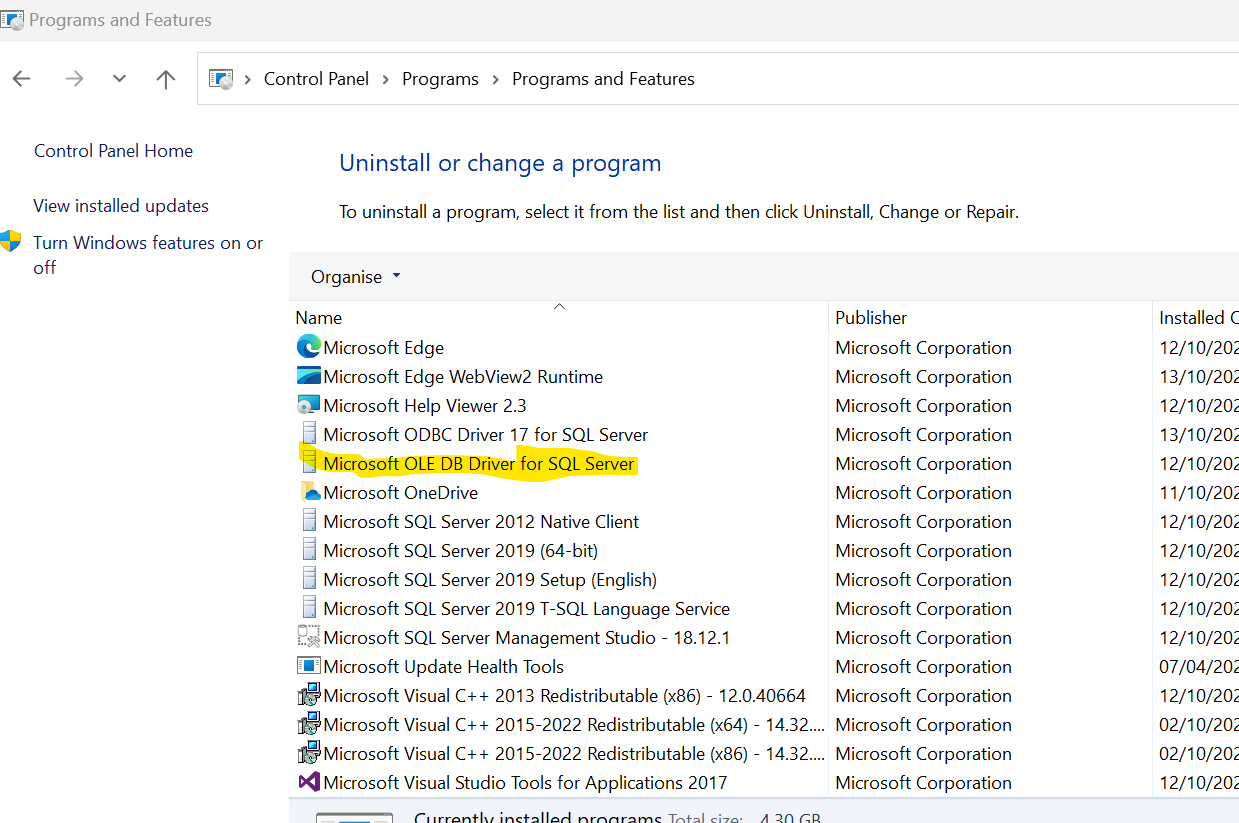This screenshot has width=1239, height=823.
Task: Click the Microsoft Update Health Tools icon
Action: [x=309, y=666]
